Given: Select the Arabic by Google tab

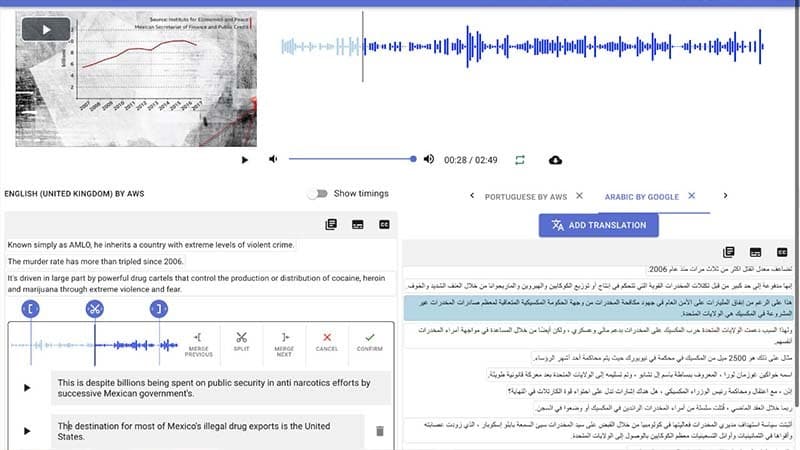Looking at the screenshot, I should pos(642,196).
